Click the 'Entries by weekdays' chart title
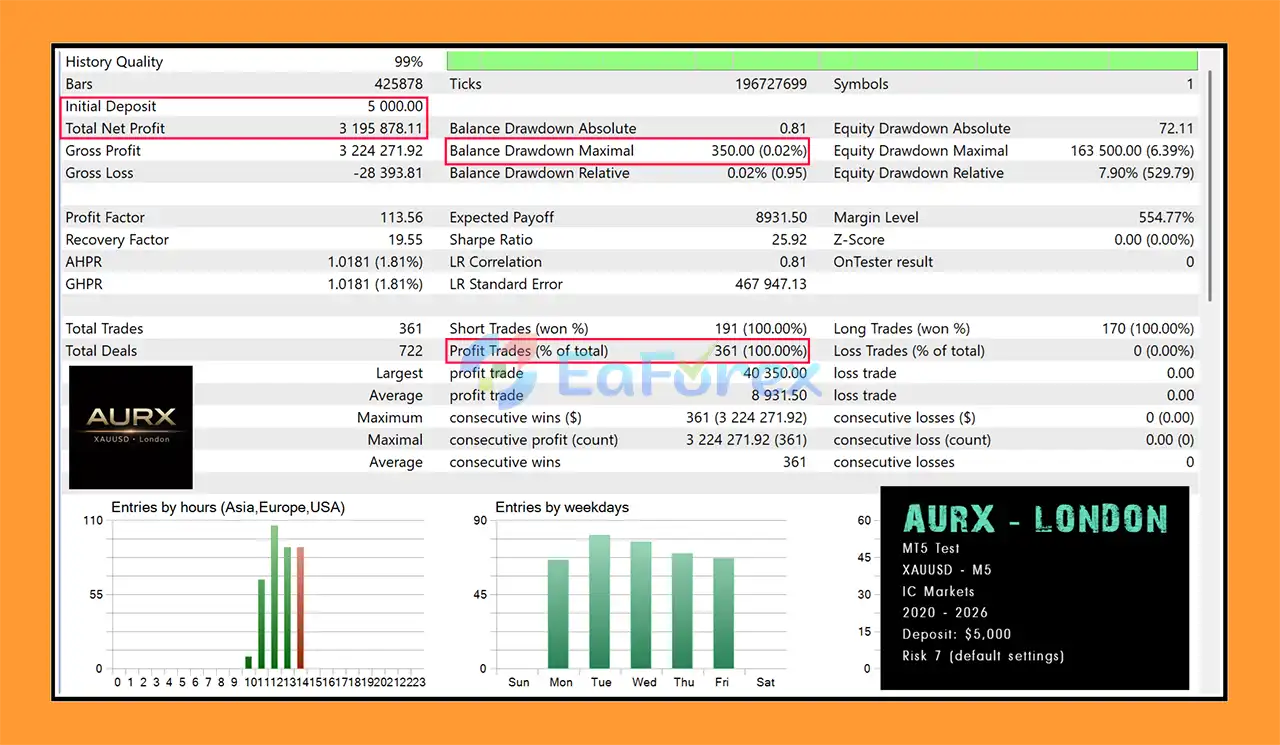1280x745 pixels. 562,507
